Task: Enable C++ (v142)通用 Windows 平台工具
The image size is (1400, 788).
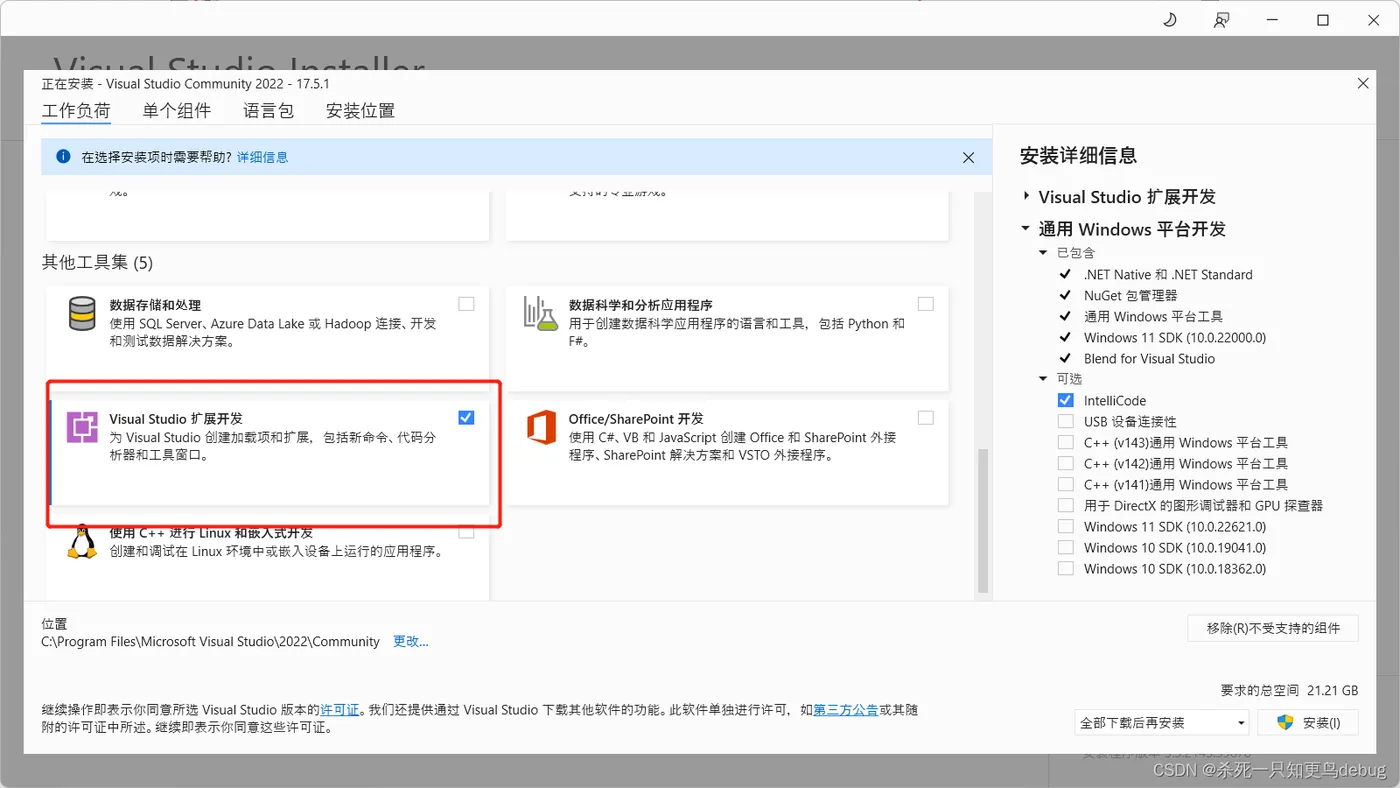Action: [x=1066, y=463]
